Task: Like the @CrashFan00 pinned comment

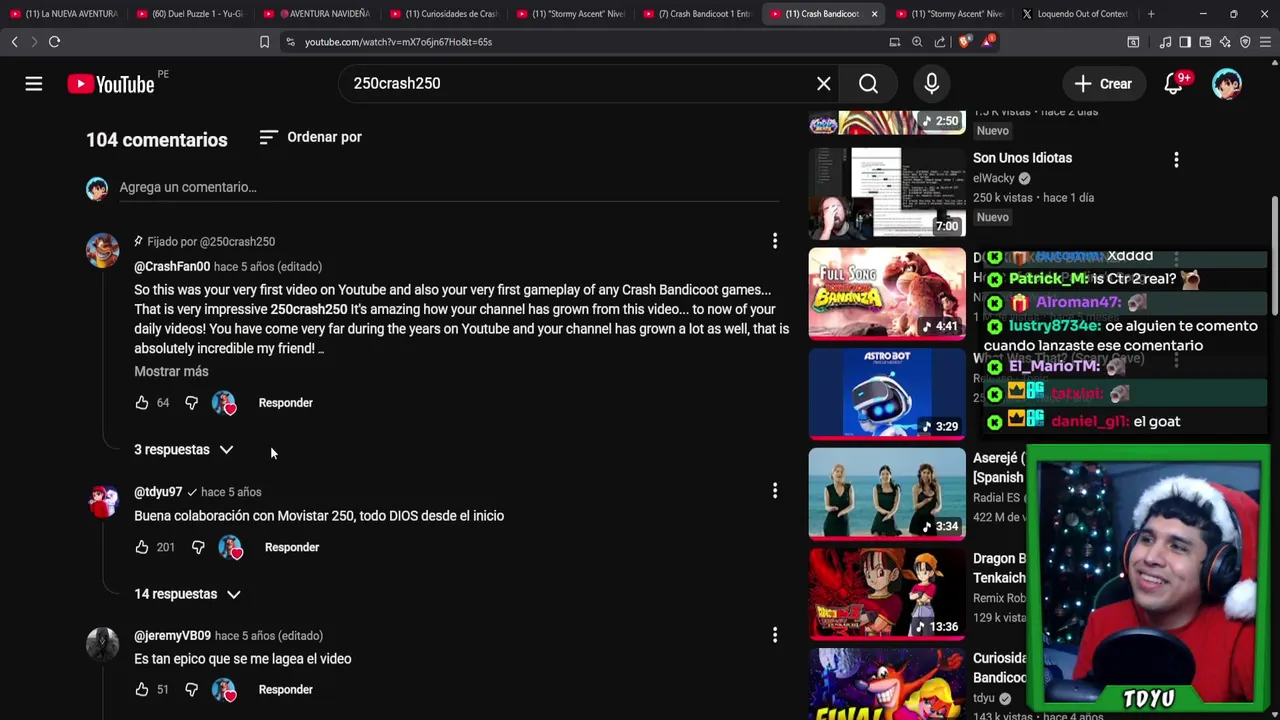Action: point(142,403)
